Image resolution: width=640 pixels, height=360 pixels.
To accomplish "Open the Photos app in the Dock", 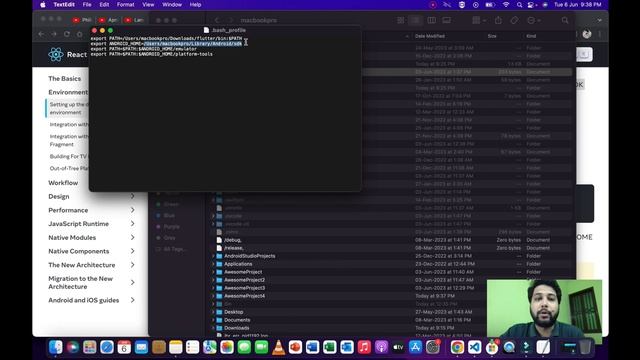I will pos(227,347).
